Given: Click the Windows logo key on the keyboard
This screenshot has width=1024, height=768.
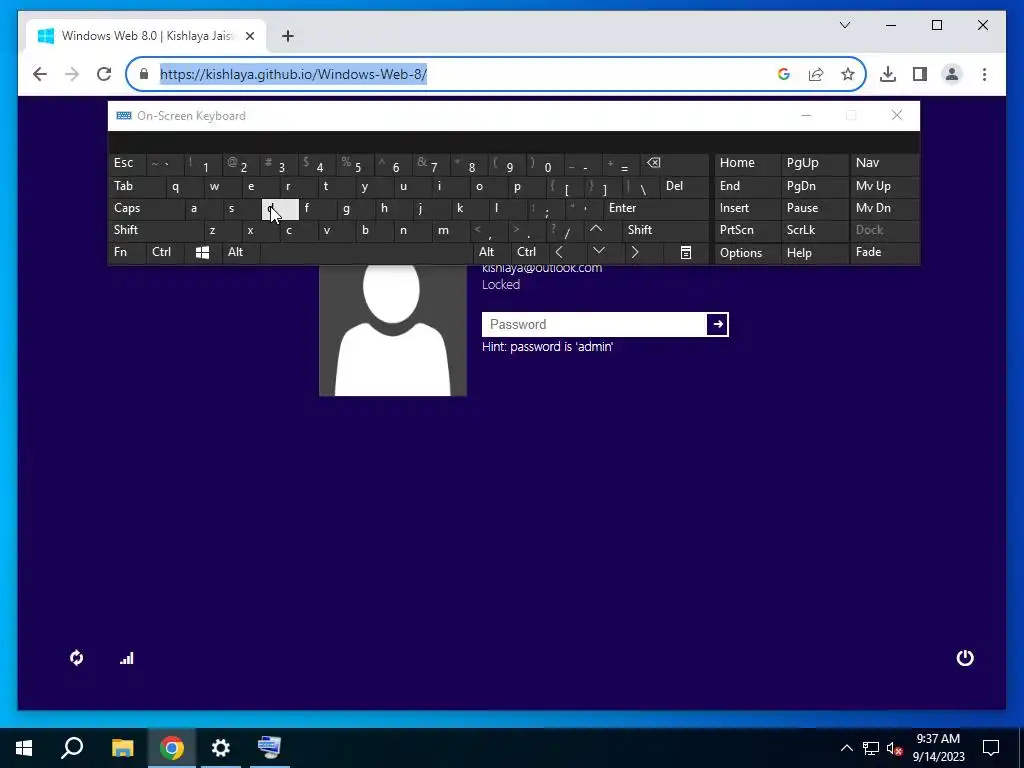Looking at the screenshot, I should click(202, 252).
